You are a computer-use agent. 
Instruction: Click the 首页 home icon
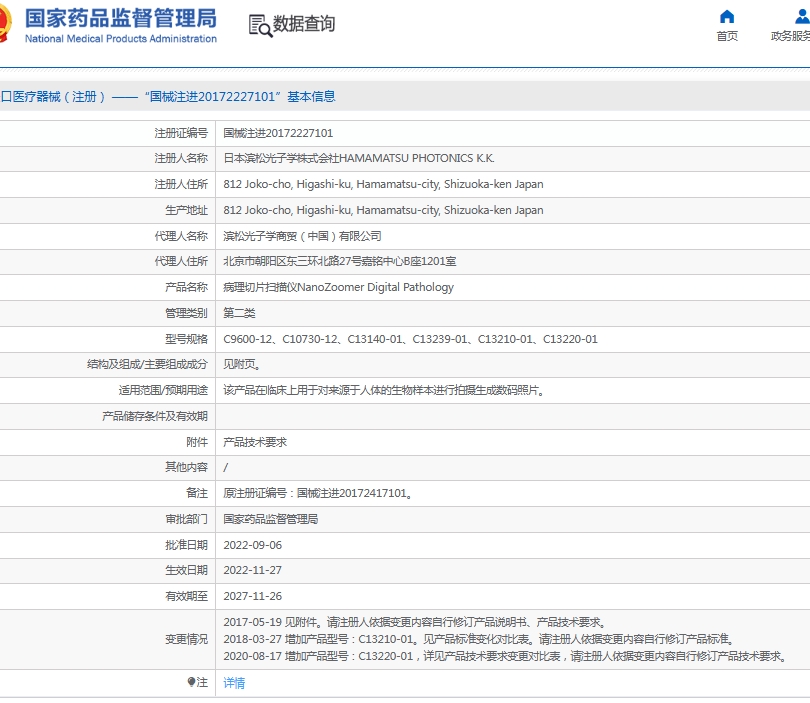[x=727, y=17]
